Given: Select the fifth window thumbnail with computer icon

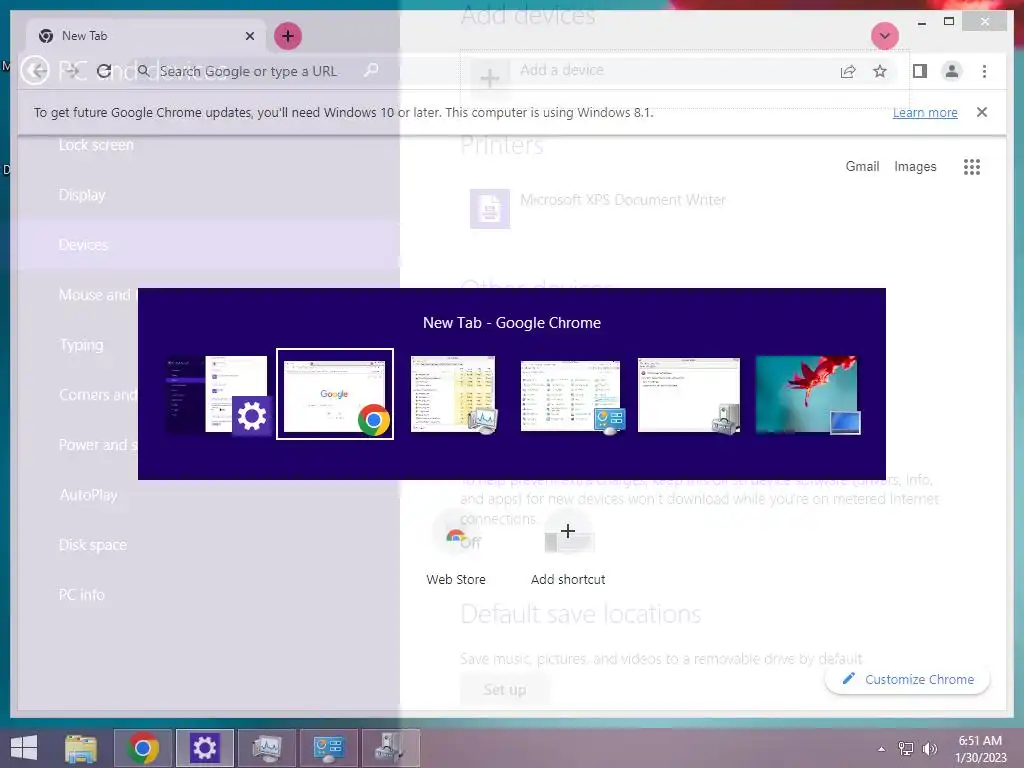Looking at the screenshot, I should point(689,396).
